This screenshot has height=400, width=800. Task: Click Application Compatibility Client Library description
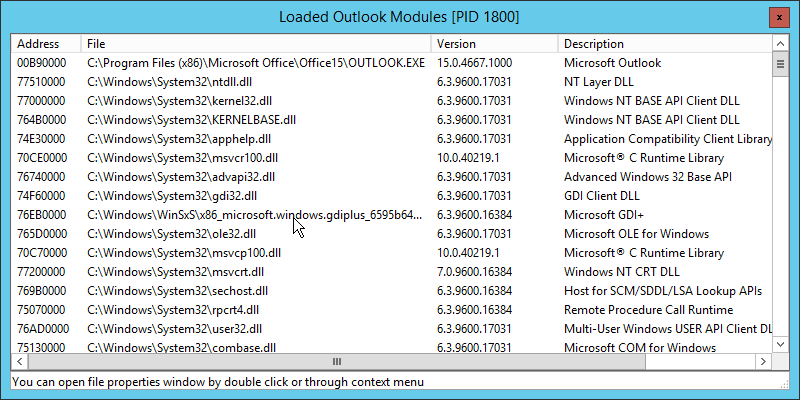(x=668, y=139)
